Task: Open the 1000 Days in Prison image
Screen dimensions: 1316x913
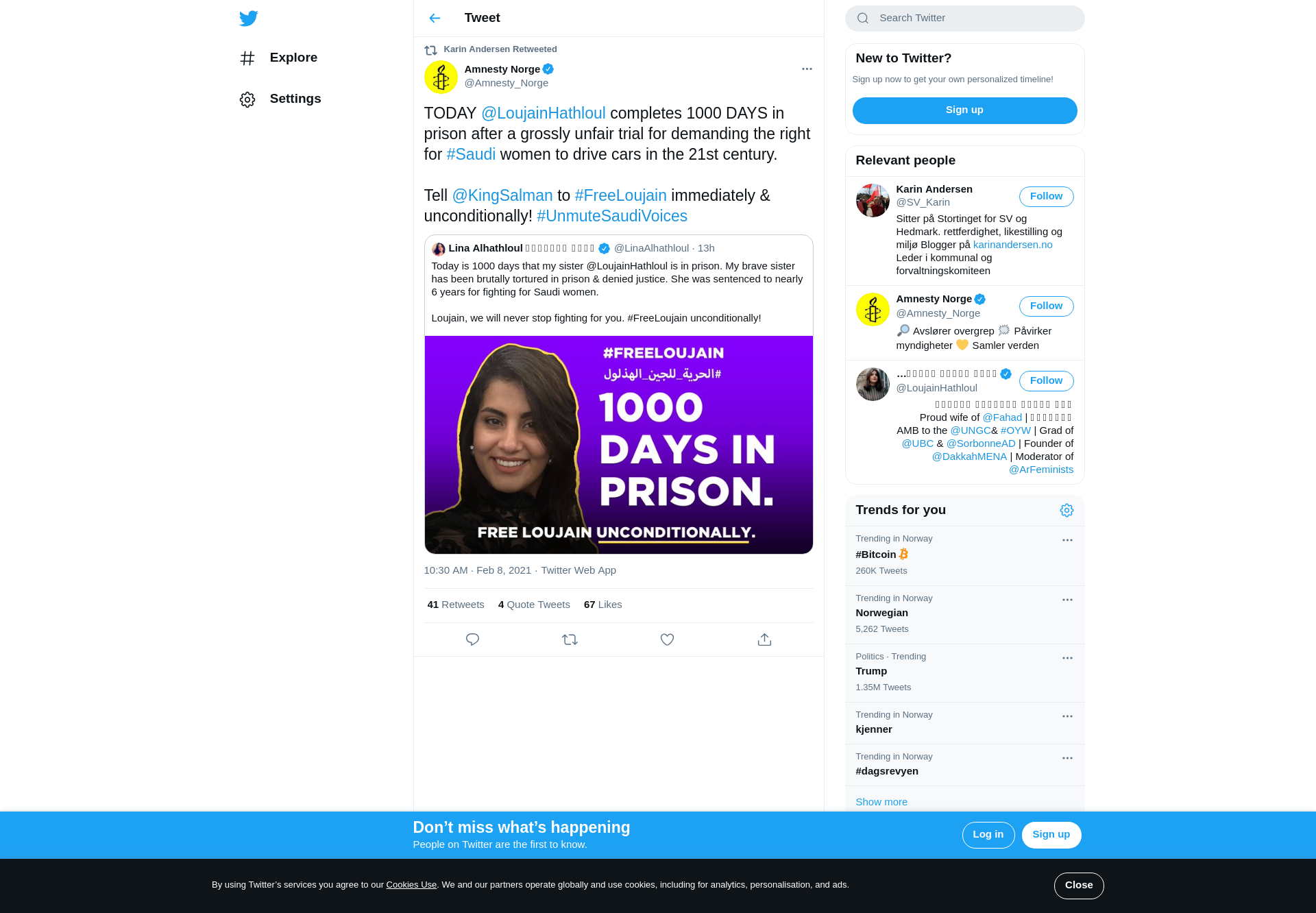Action: [618, 445]
